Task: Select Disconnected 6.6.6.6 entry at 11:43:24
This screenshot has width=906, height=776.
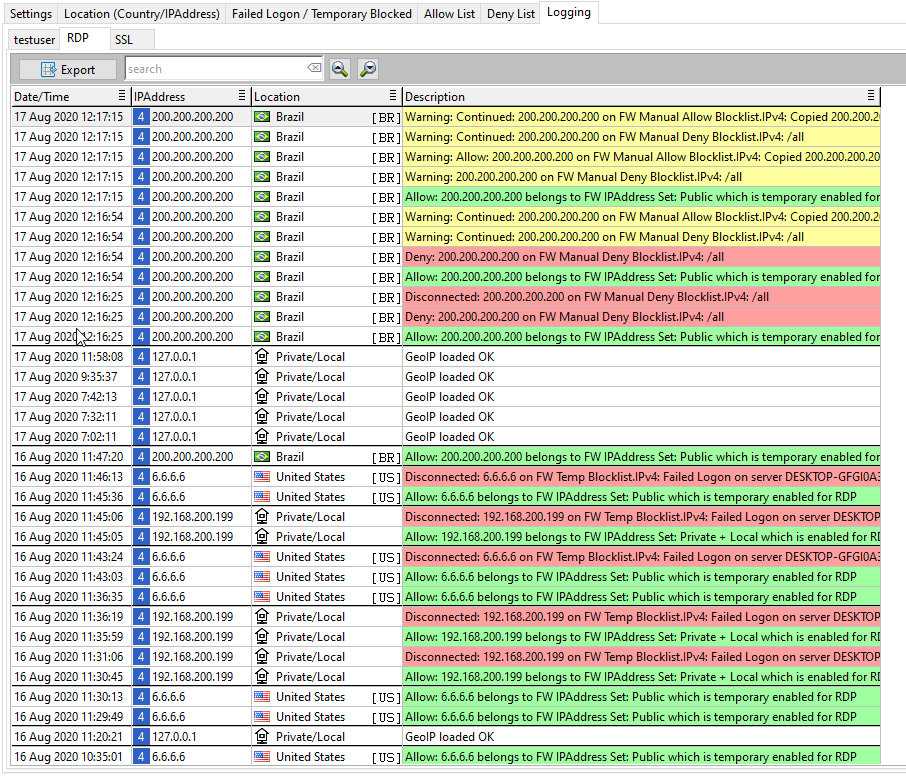Action: [x=640, y=557]
